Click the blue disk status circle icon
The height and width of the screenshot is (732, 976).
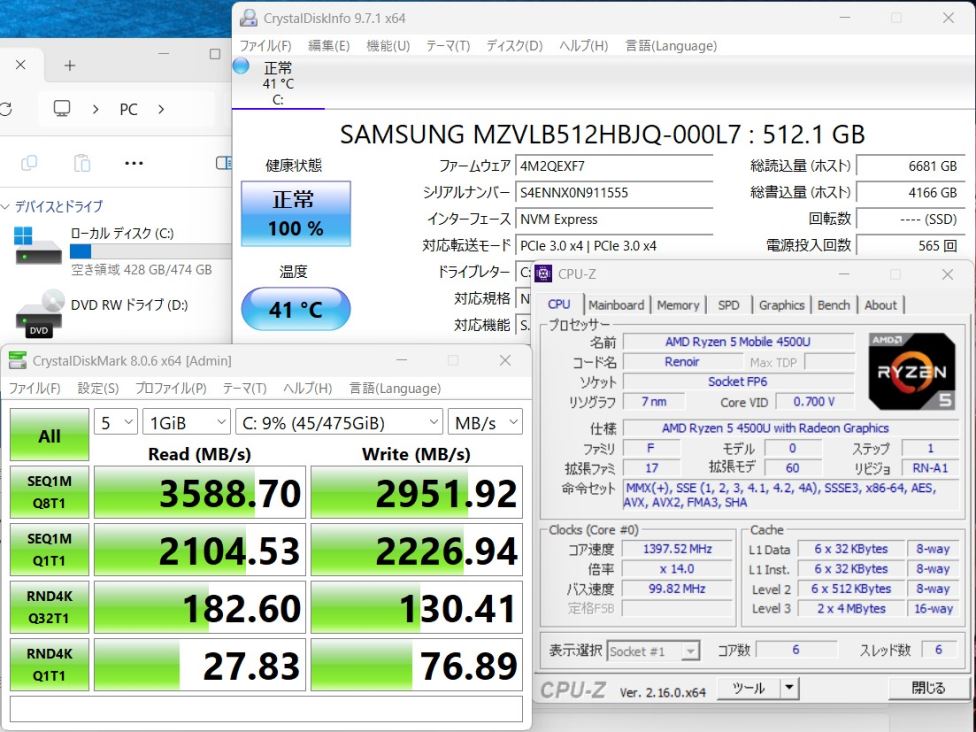(241, 66)
